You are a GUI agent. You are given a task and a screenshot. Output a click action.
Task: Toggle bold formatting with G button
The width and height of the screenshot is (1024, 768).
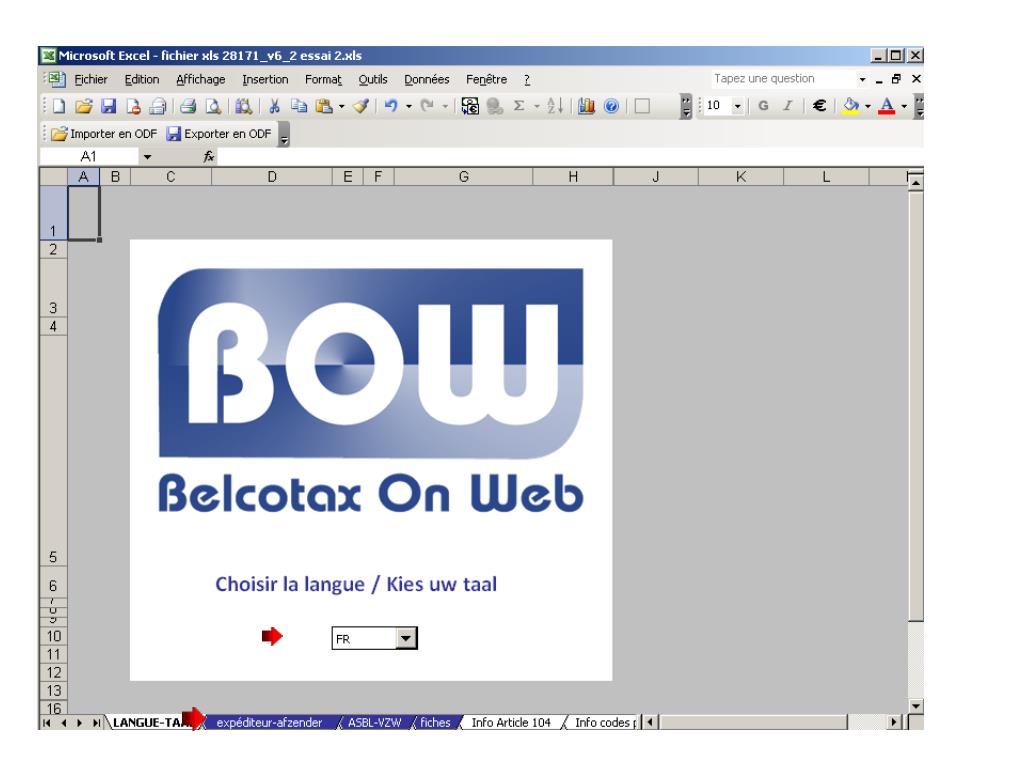point(763,106)
